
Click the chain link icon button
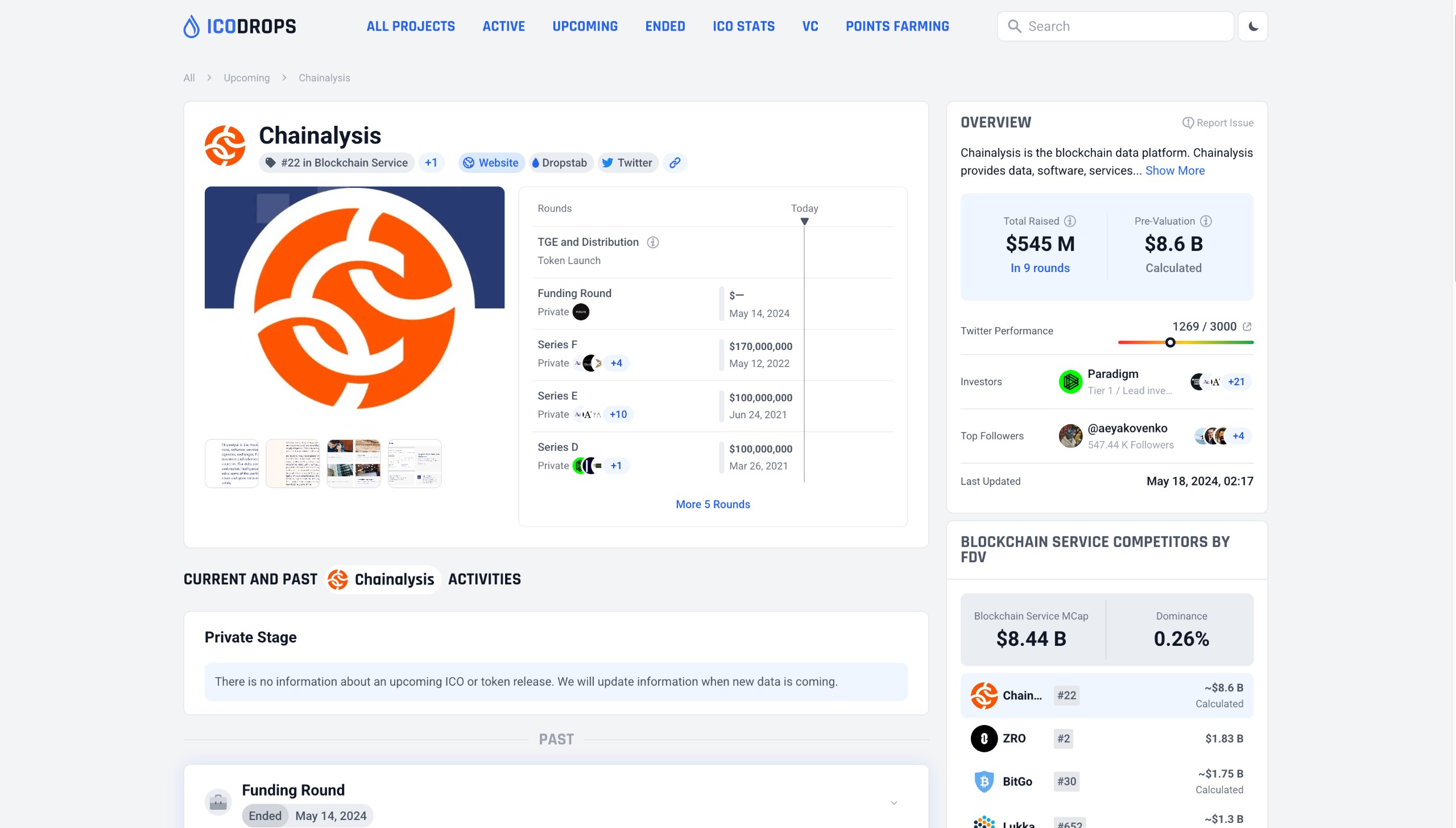(x=675, y=163)
